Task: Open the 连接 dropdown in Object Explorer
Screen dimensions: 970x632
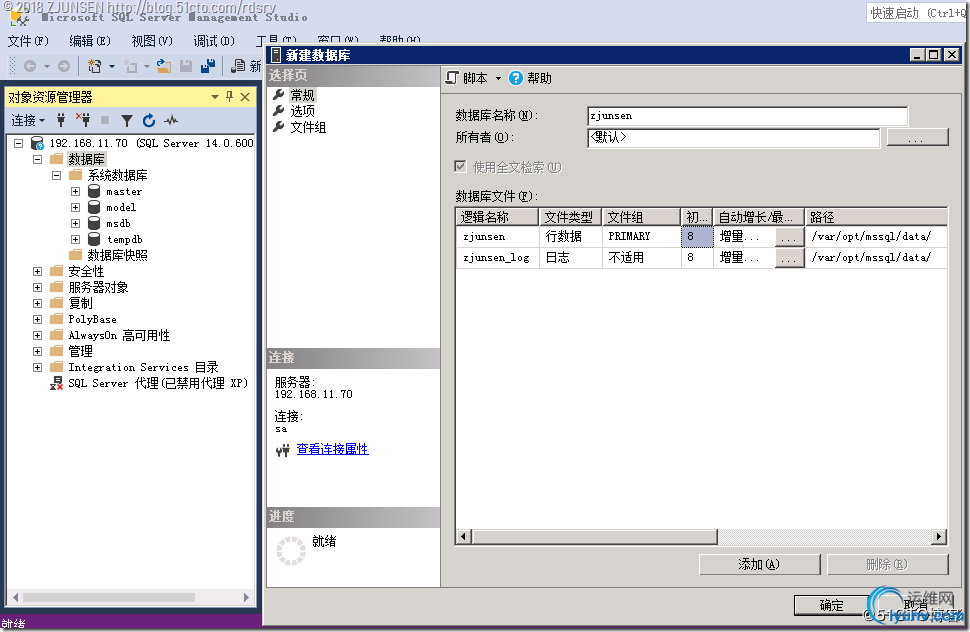Action: (28, 120)
